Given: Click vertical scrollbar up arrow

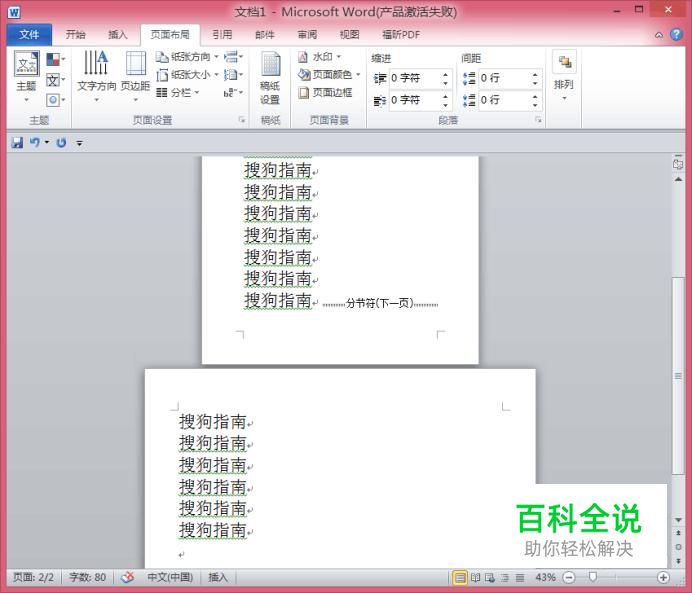Looking at the screenshot, I should click(x=678, y=180).
